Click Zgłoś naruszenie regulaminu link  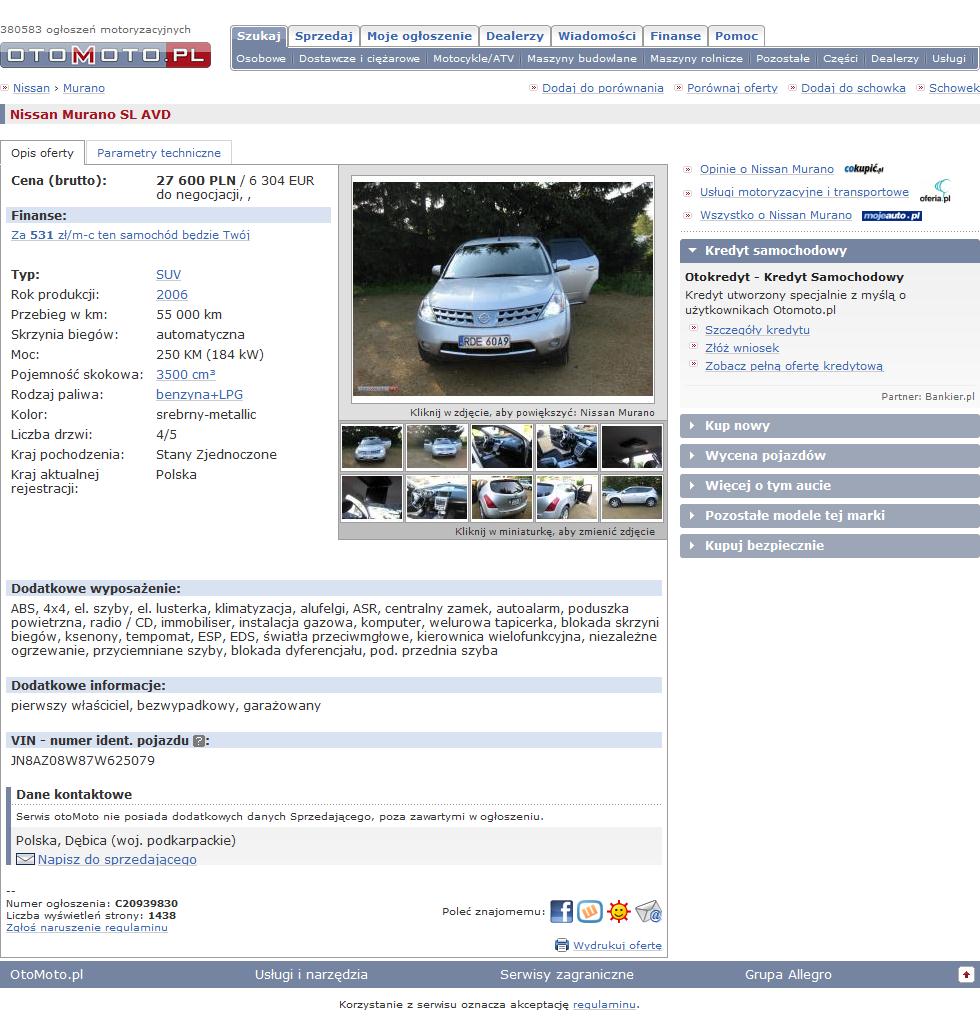coord(87,928)
